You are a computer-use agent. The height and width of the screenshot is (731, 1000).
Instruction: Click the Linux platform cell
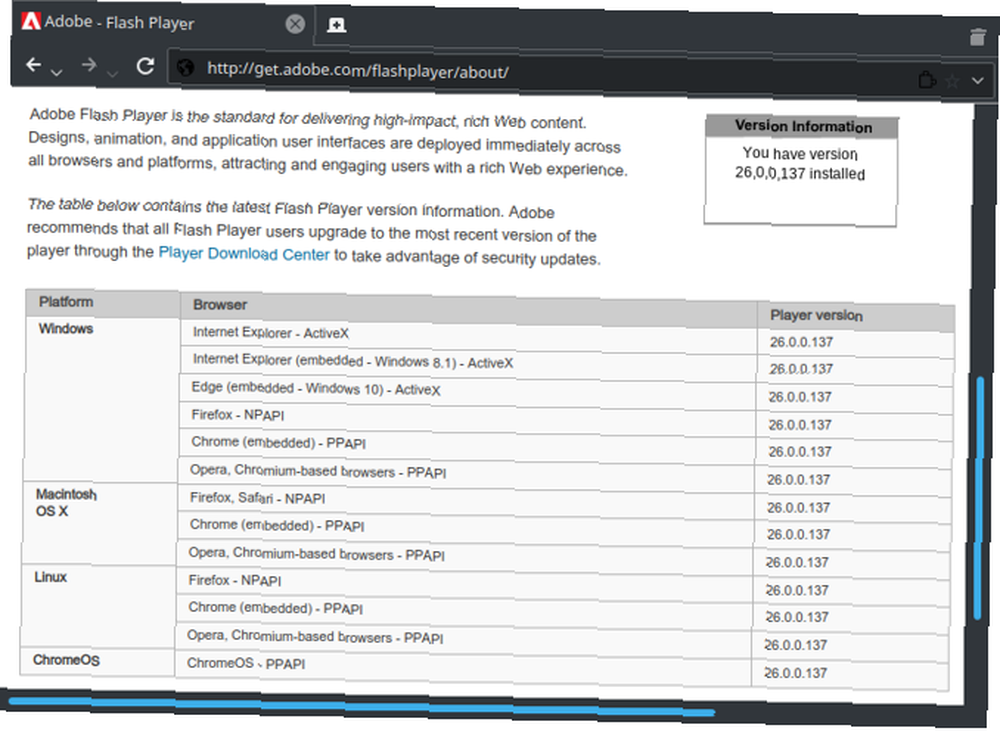[98, 606]
